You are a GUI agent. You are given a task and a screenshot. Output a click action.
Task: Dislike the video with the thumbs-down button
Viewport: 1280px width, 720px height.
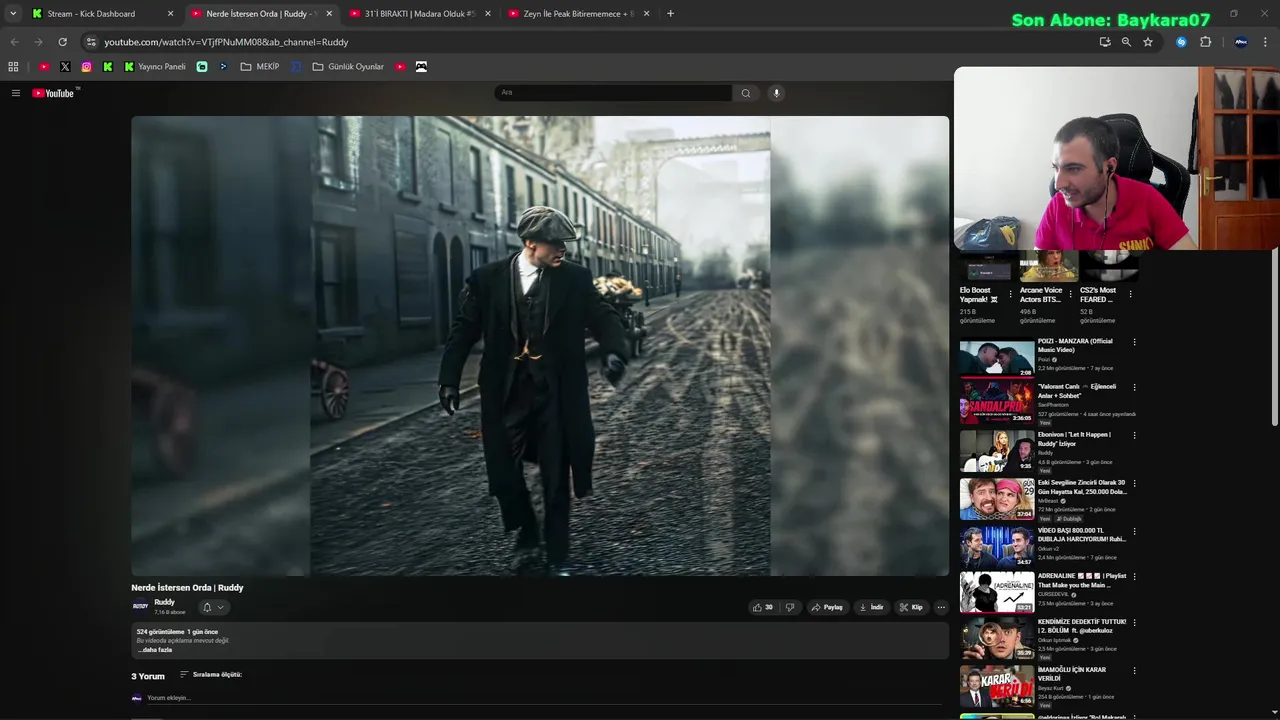pos(790,607)
